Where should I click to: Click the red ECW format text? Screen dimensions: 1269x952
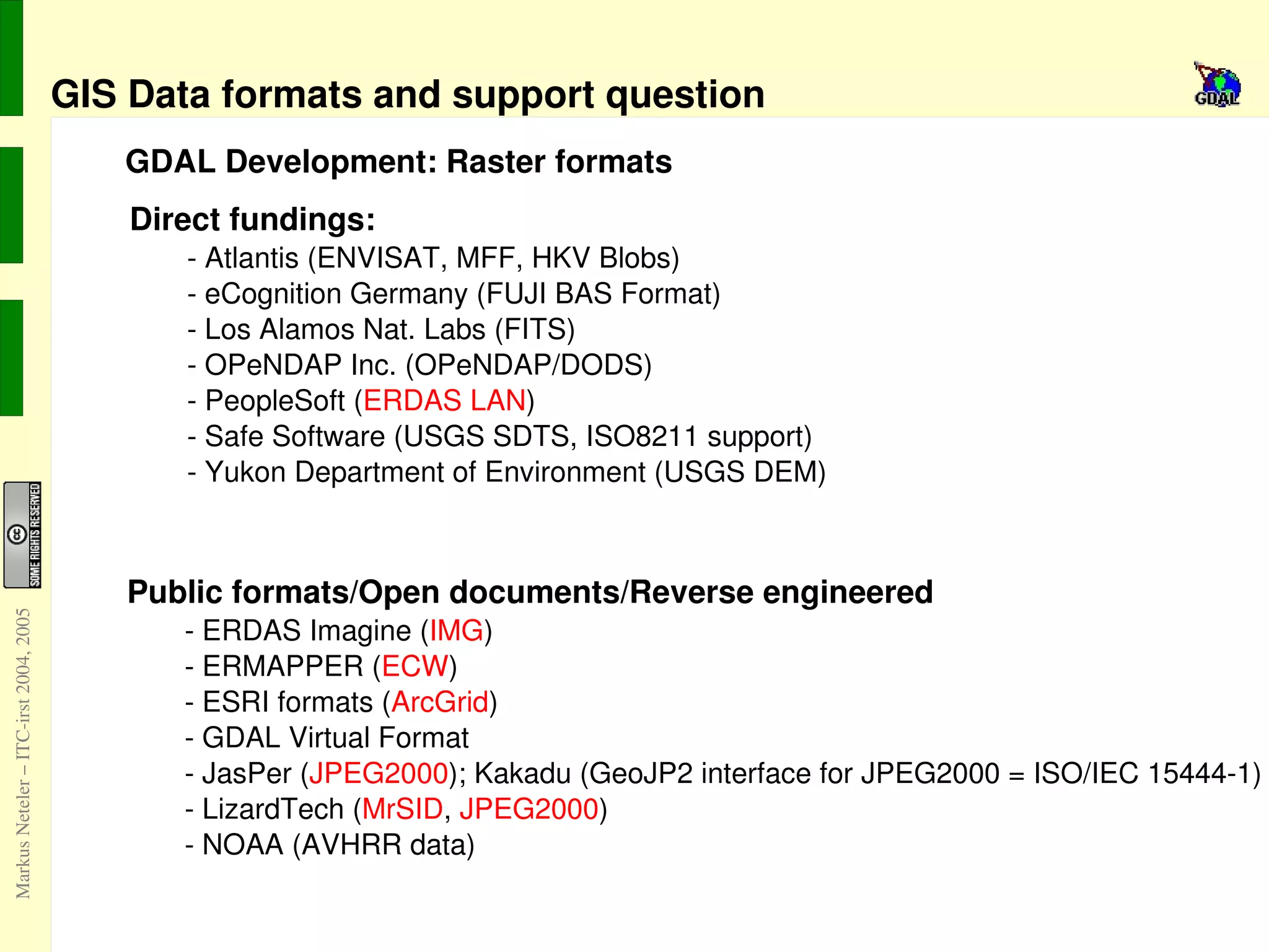(x=415, y=667)
